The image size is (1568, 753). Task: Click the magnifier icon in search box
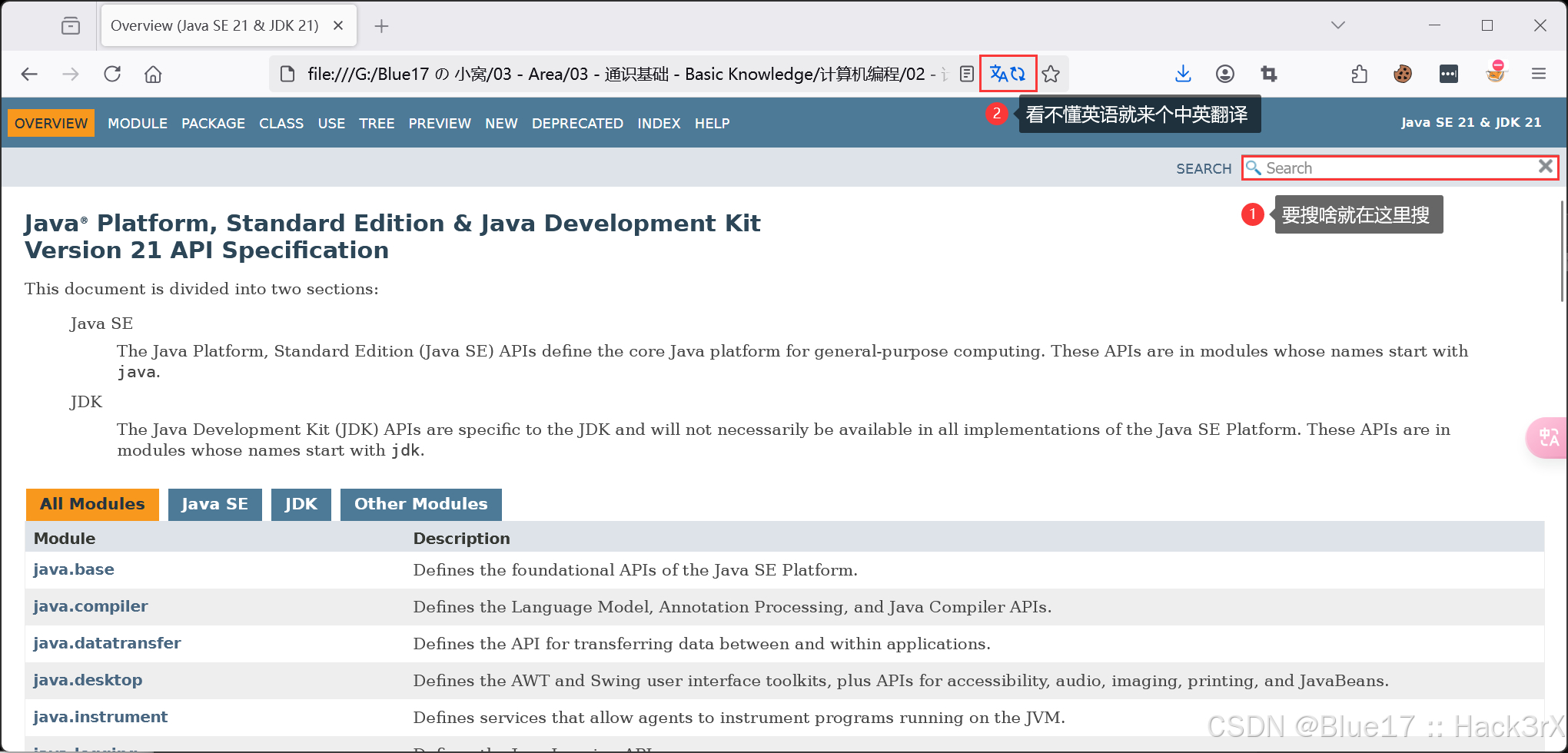coord(1254,168)
